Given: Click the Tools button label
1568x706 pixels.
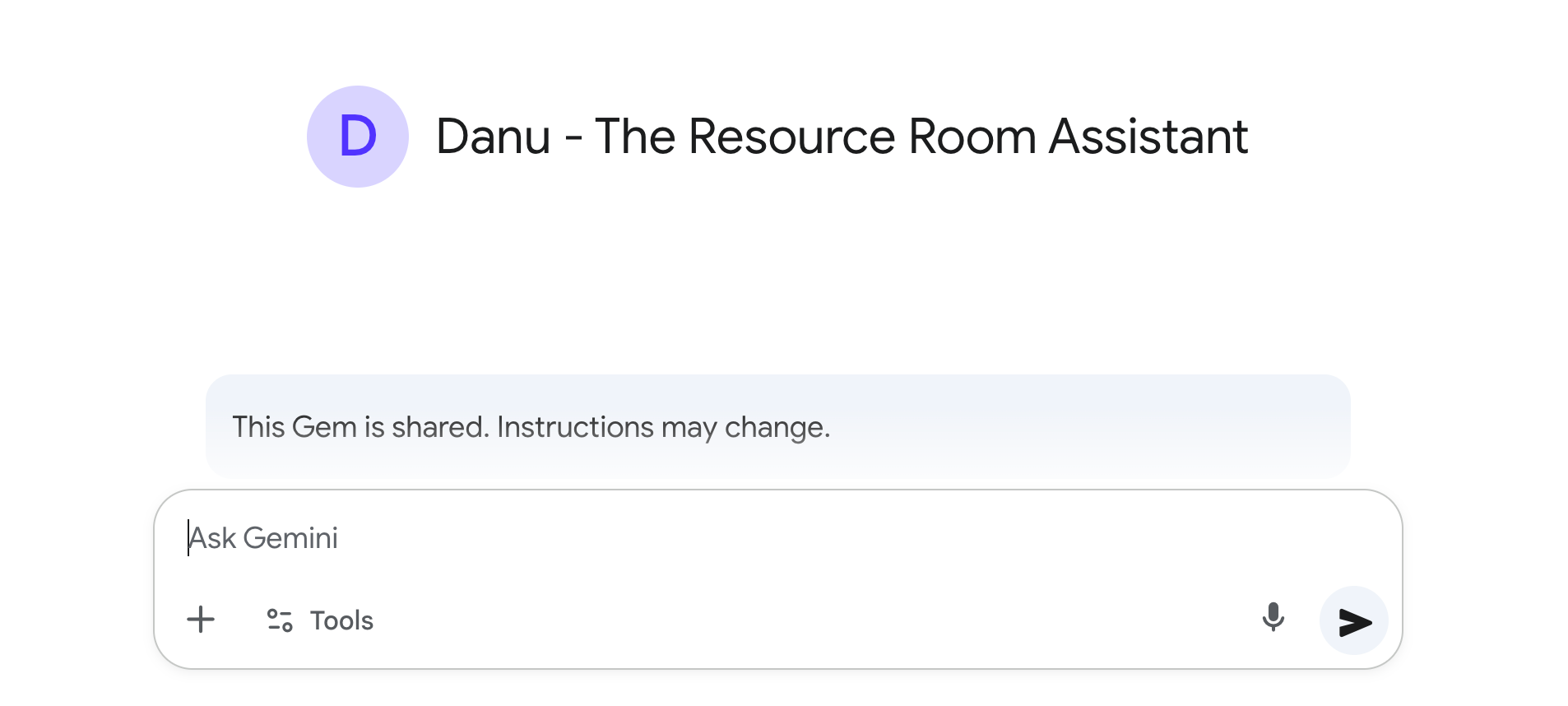Looking at the screenshot, I should point(341,620).
